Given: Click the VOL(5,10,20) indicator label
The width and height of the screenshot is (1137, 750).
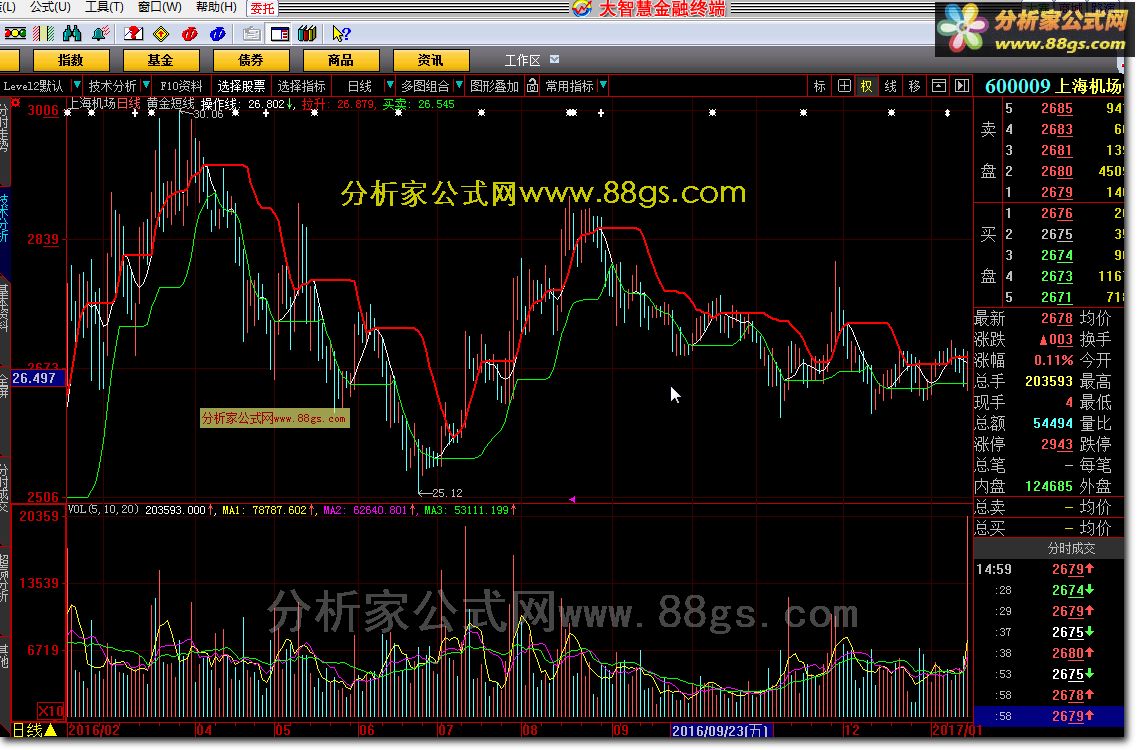Looking at the screenshot, I should coord(103,509).
